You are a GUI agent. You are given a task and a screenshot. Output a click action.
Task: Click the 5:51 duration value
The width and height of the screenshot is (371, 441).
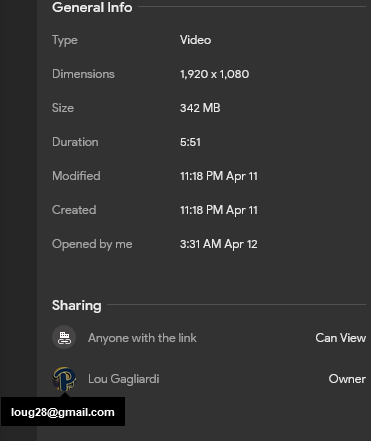[x=190, y=142]
